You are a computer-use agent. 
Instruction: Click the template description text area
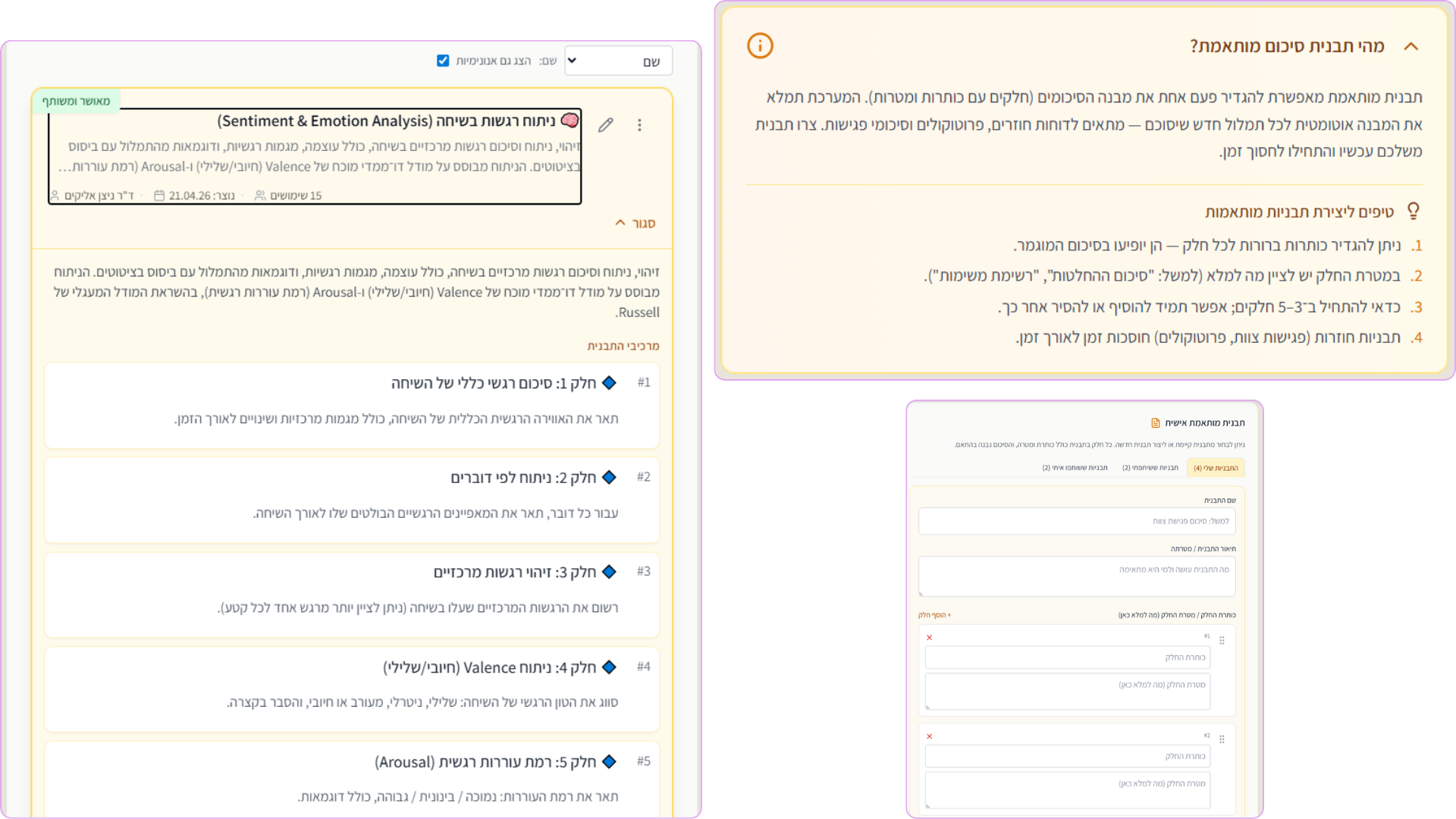coord(1076,576)
